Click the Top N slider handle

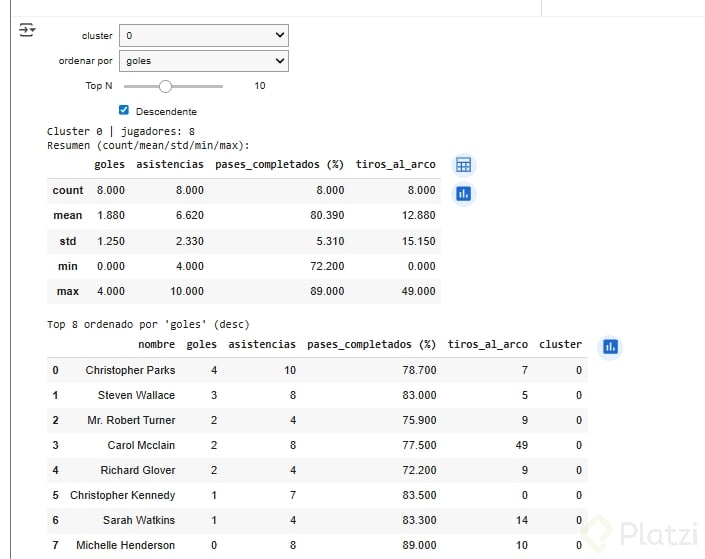pos(166,86)
